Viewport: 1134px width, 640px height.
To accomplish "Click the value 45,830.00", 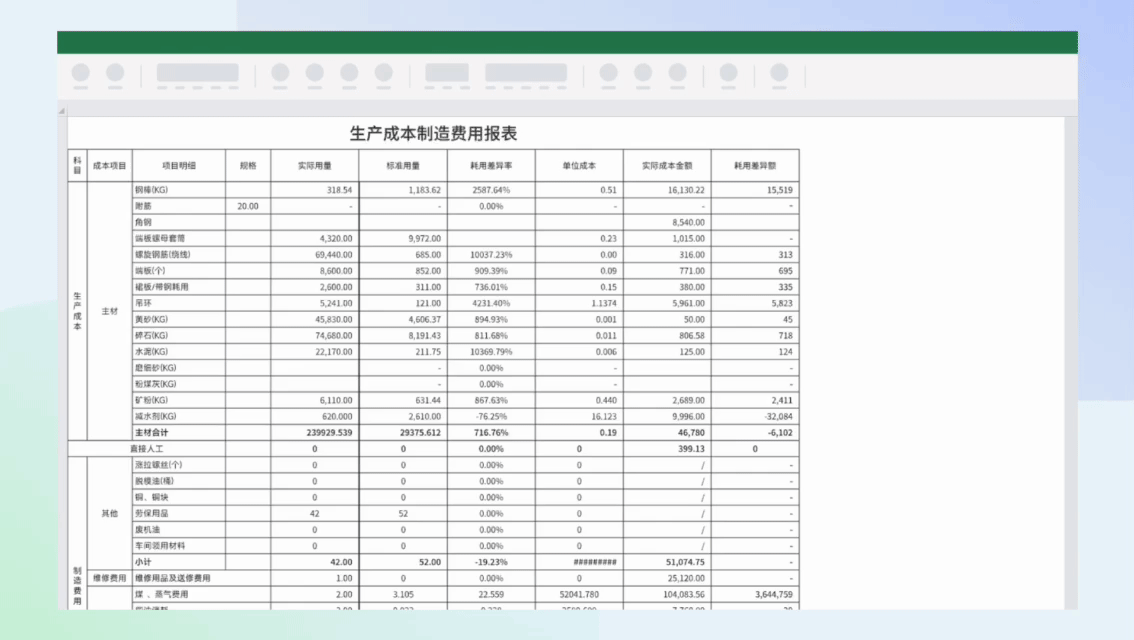I will pyautogui.click(x=334, y=319).
